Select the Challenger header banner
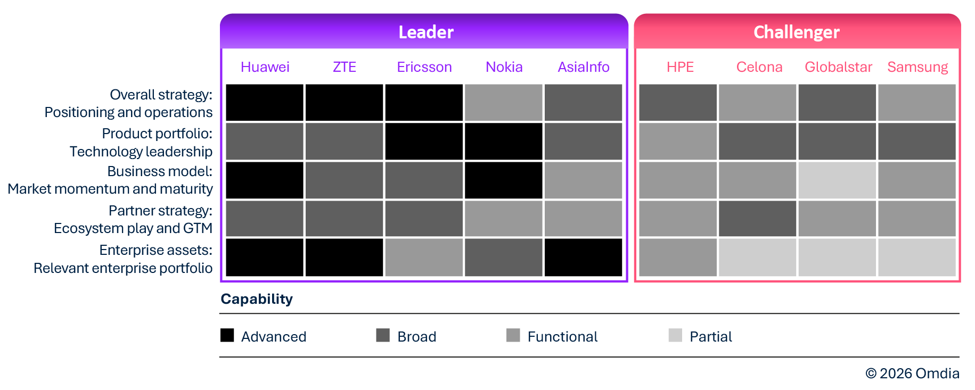This screenshot has width=975, height=390. coord(797,32)
